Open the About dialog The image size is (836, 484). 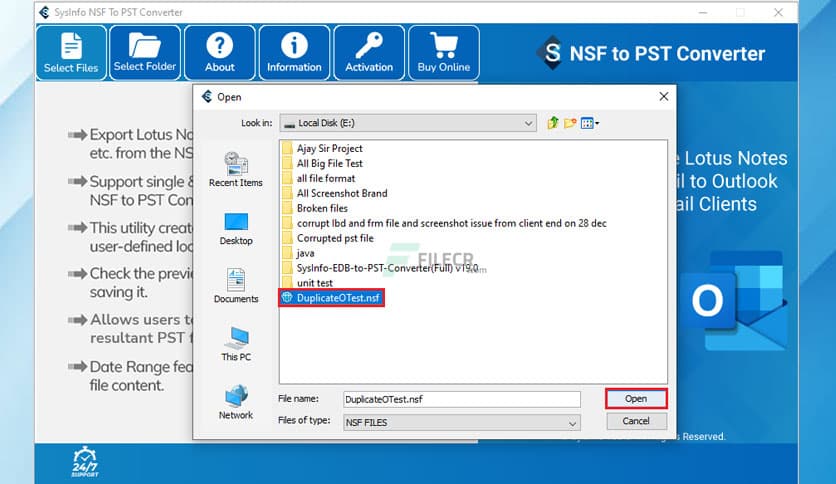[x=220, y=53]
